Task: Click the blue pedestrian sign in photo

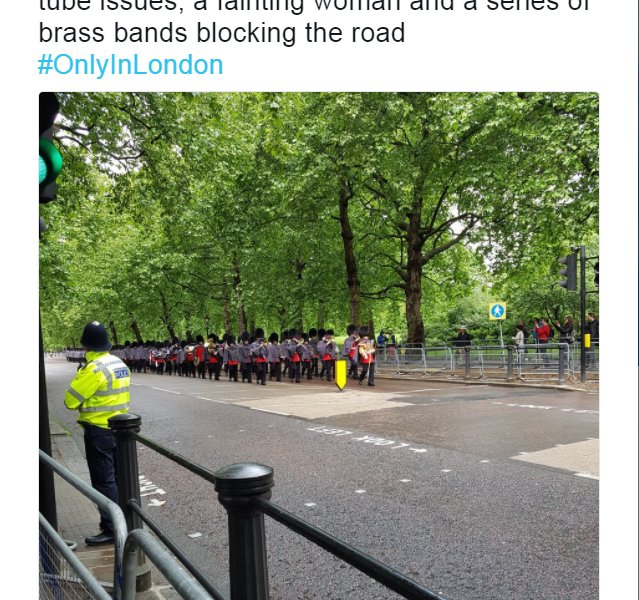Action: (497, 311)
